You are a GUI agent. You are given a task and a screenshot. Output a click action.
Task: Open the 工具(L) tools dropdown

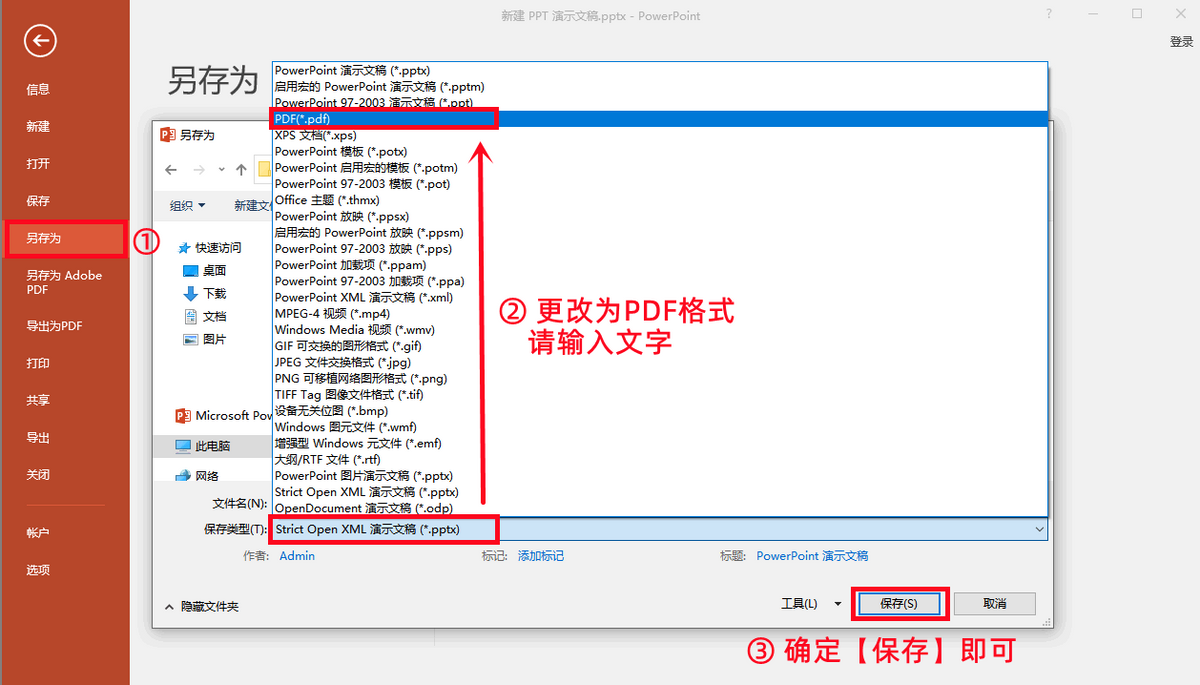(x=811, y=604)
